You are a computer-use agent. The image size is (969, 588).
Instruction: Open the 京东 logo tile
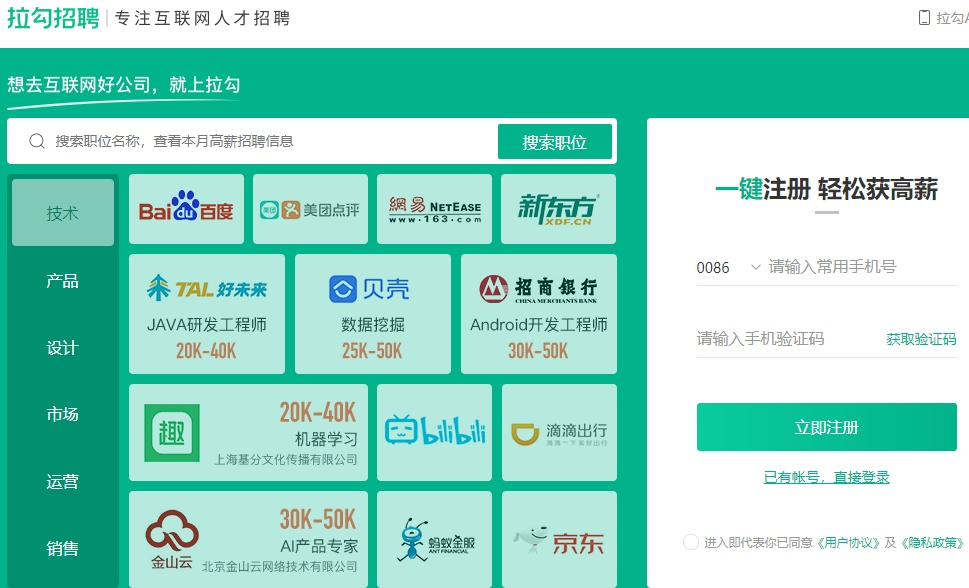[559, 539]
